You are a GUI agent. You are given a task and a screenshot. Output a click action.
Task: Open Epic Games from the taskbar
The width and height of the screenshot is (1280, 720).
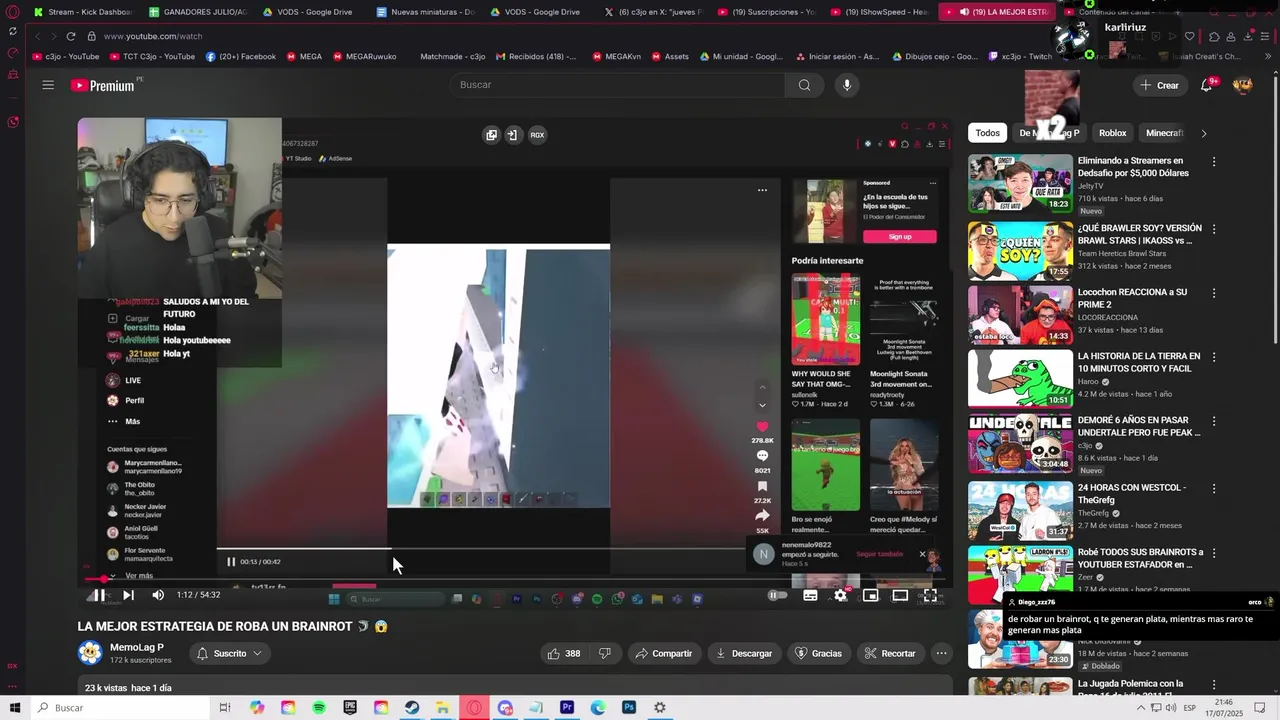[x=350, y=708]
